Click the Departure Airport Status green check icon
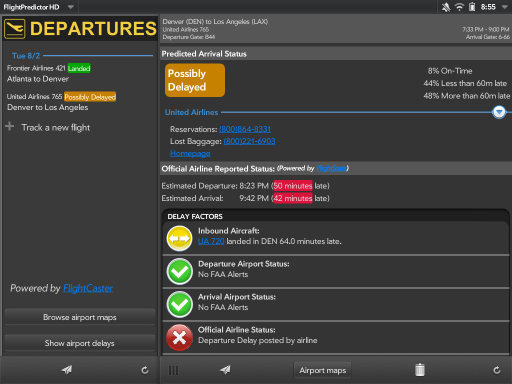Screen dimensions: 512x384 [x=179, y=271]
